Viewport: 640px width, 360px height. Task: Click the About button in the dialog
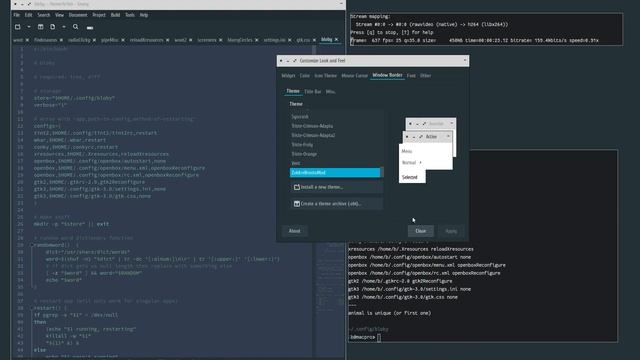pyautogui.click(x=294, y=231)
